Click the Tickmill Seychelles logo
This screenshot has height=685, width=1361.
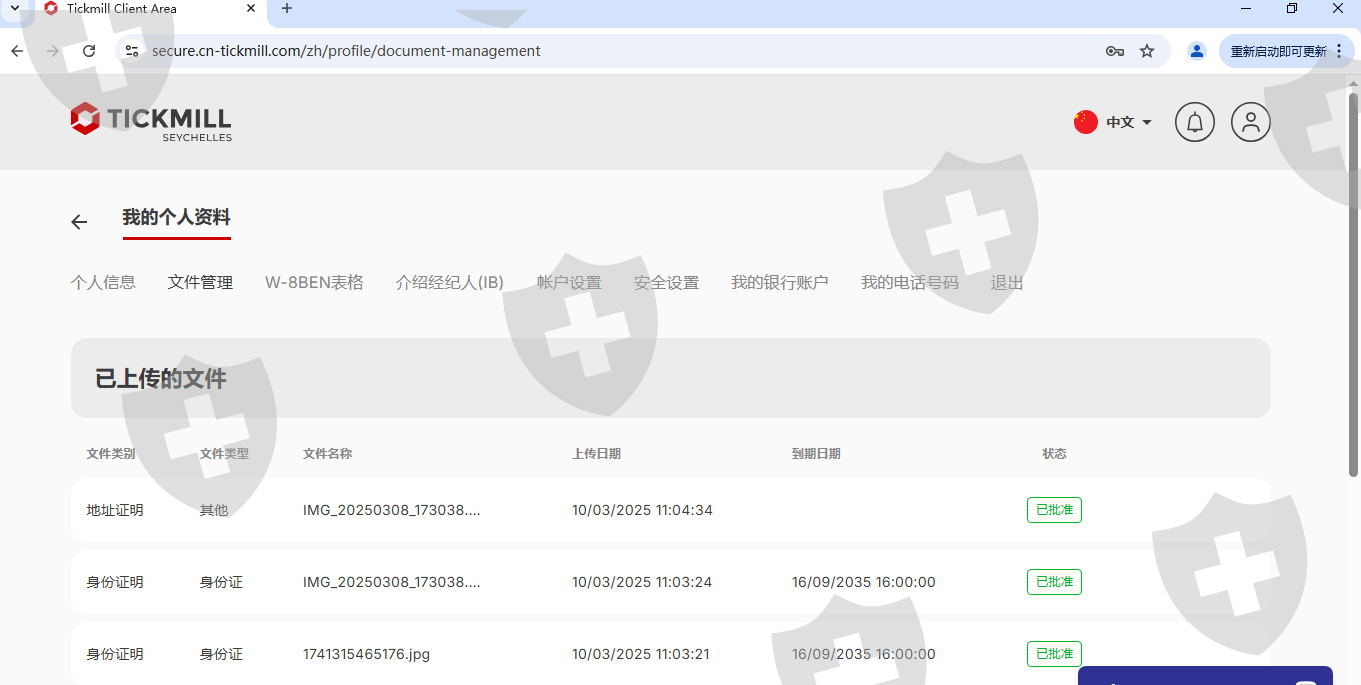click(x=151, y=121)
